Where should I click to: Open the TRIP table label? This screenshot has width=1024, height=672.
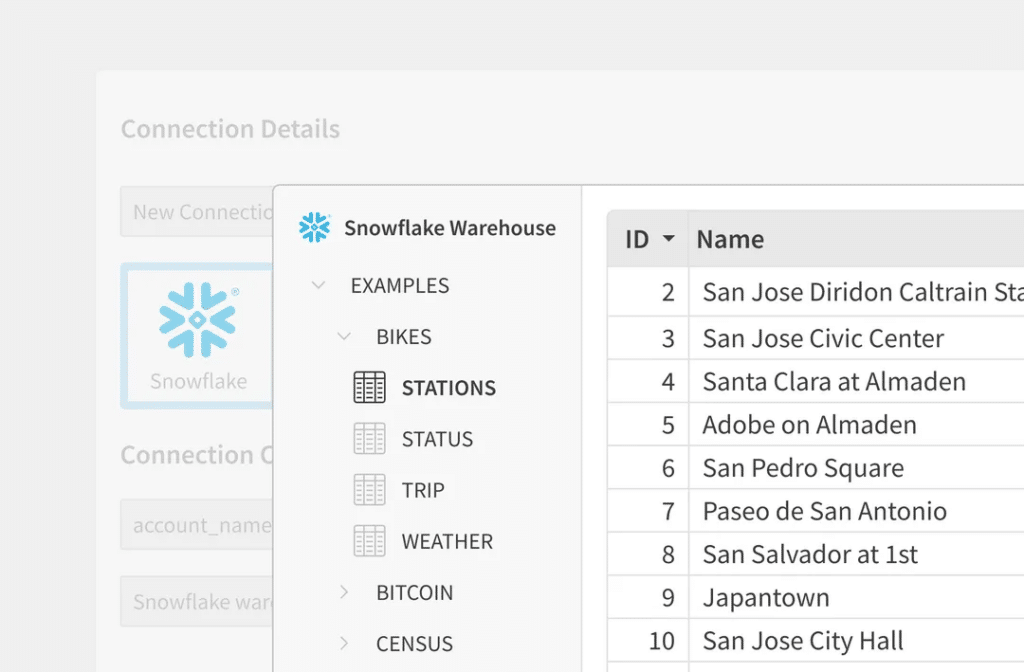coord(423,490)
